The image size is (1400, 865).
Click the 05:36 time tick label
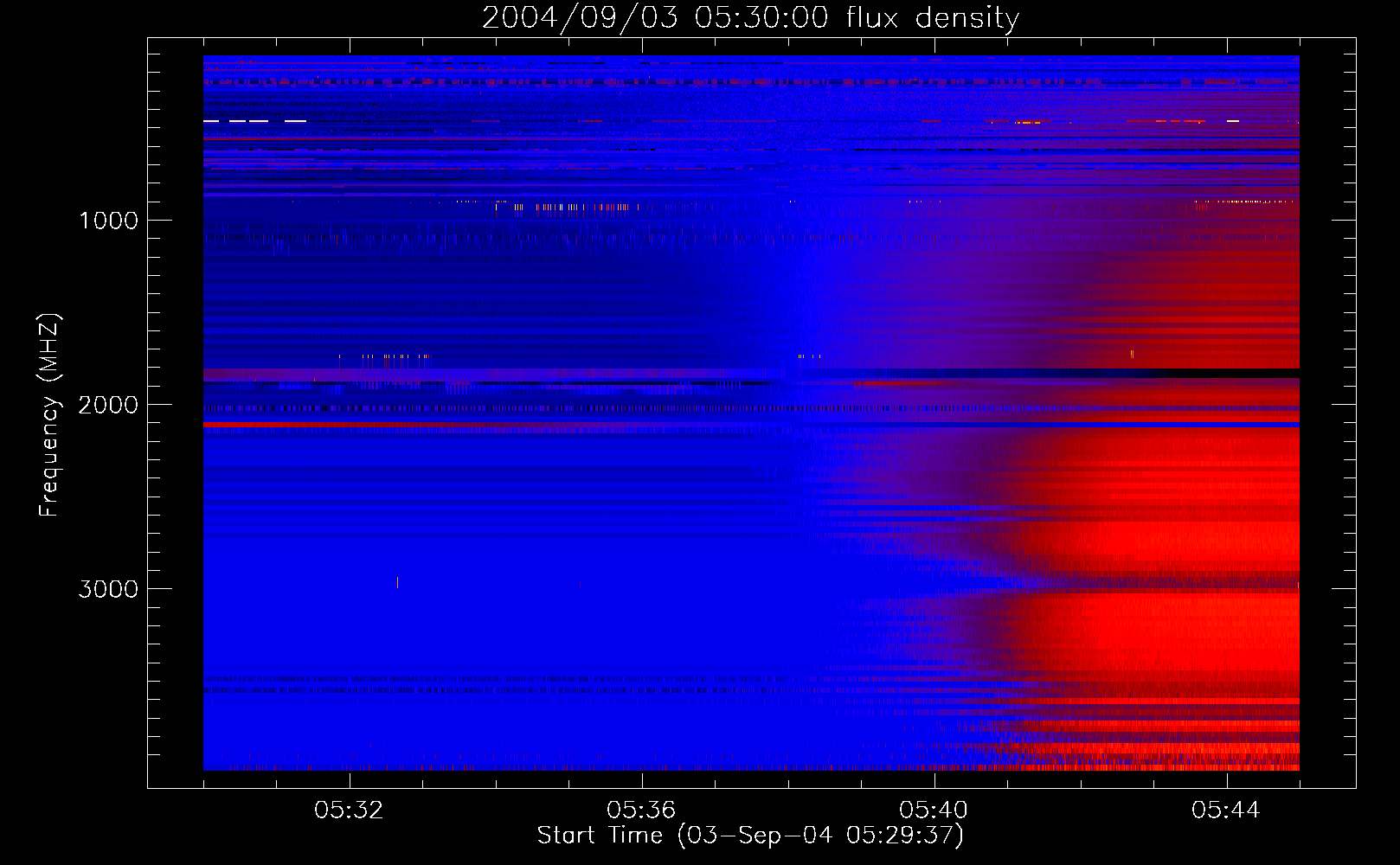641,811
